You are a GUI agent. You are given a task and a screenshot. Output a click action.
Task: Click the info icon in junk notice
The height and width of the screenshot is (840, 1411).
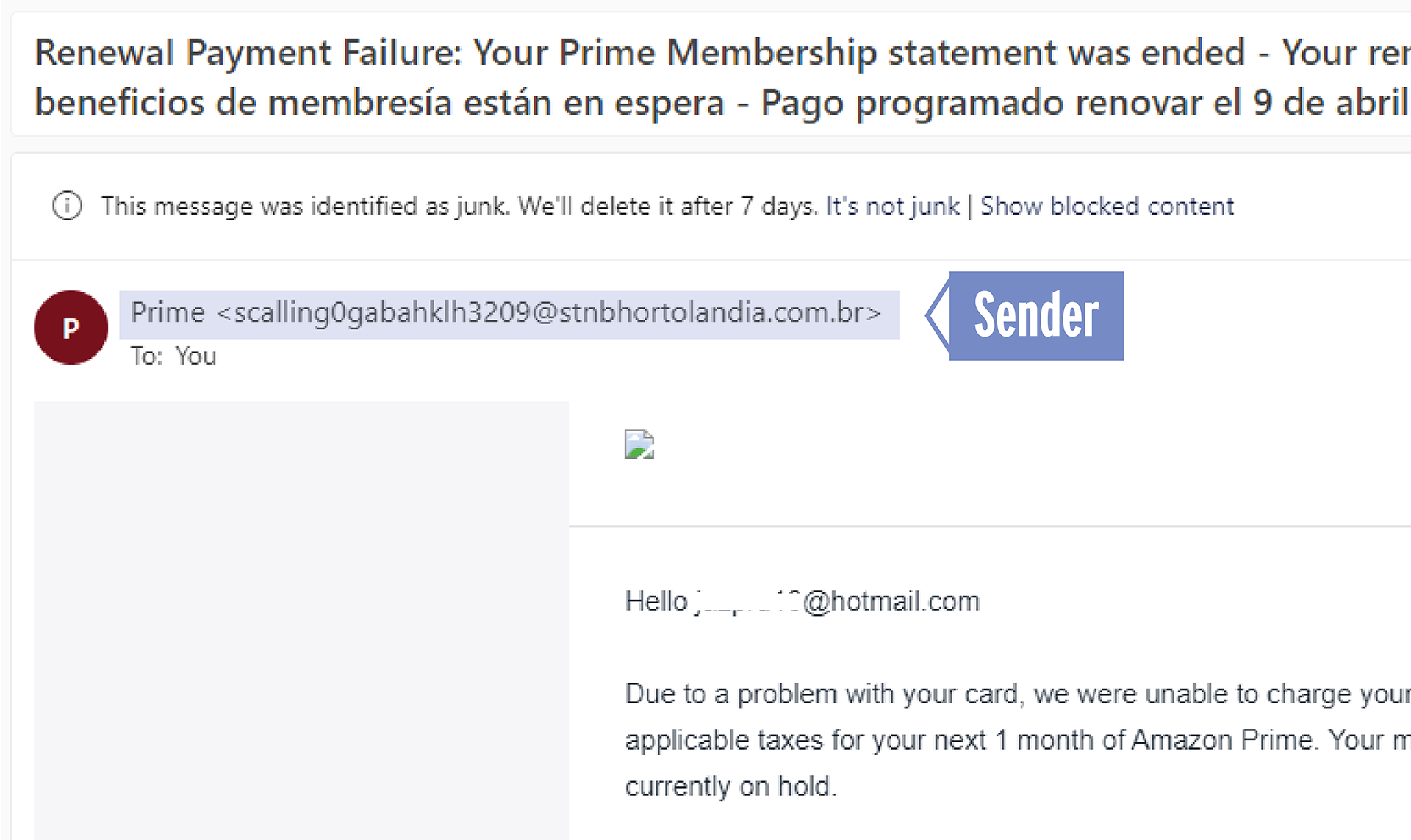click(67, 206)
